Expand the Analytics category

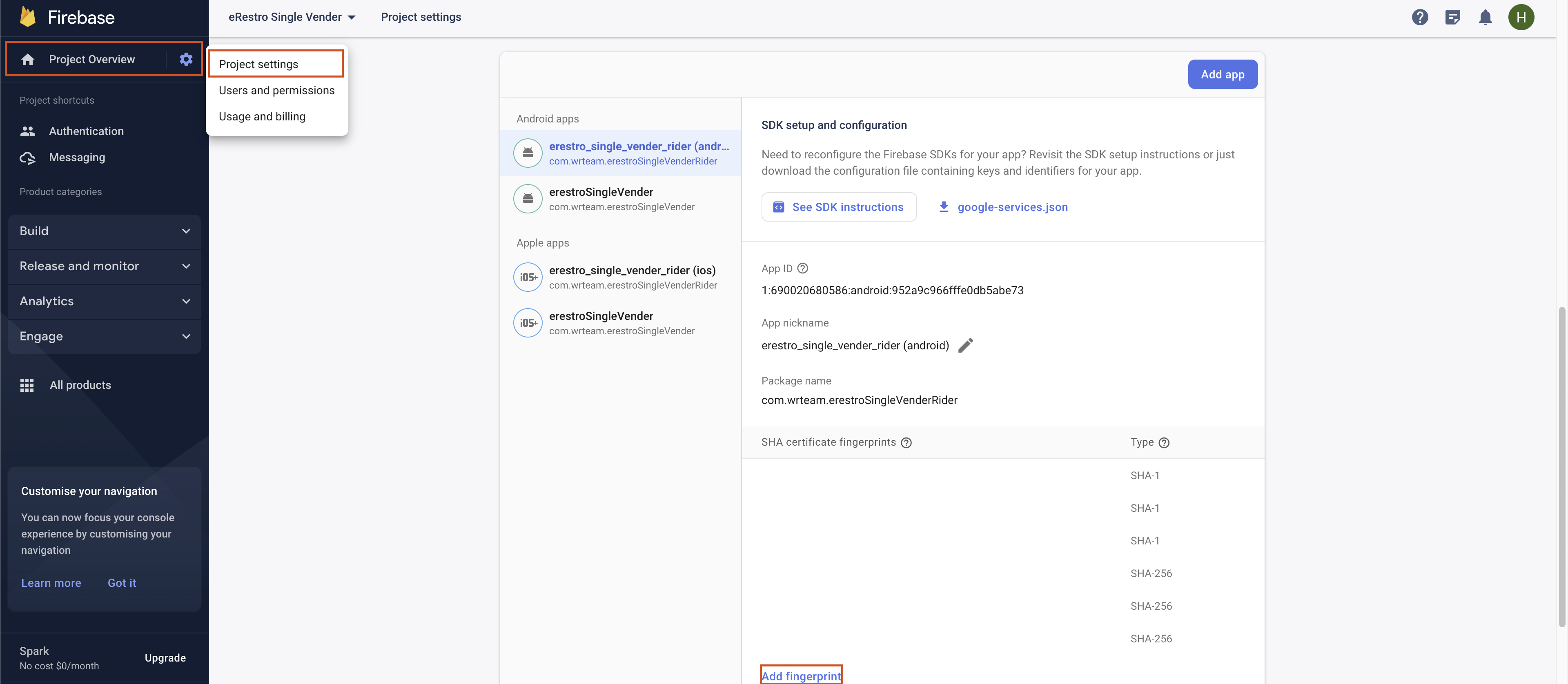[x=104, y=301]
